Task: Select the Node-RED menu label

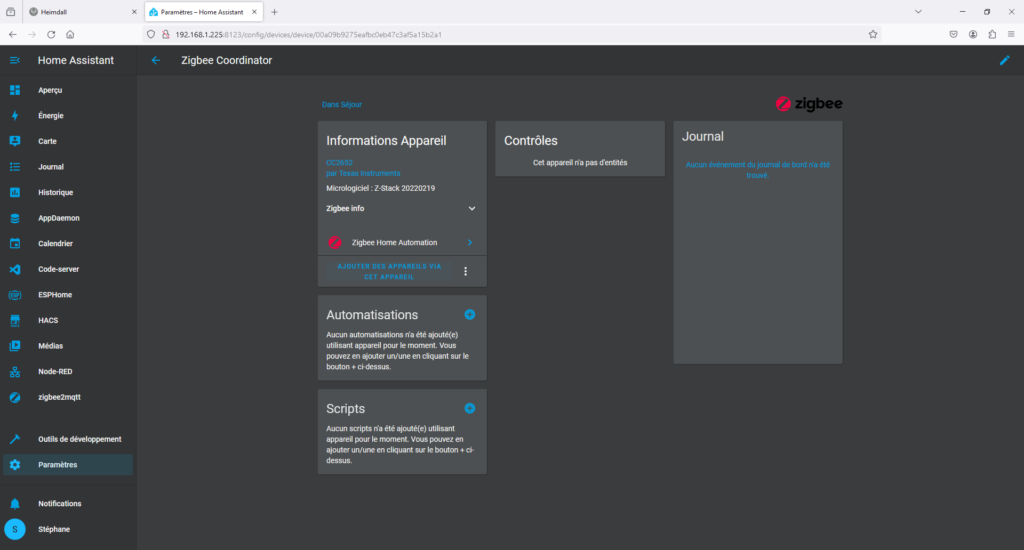Action: coord(55,372)
